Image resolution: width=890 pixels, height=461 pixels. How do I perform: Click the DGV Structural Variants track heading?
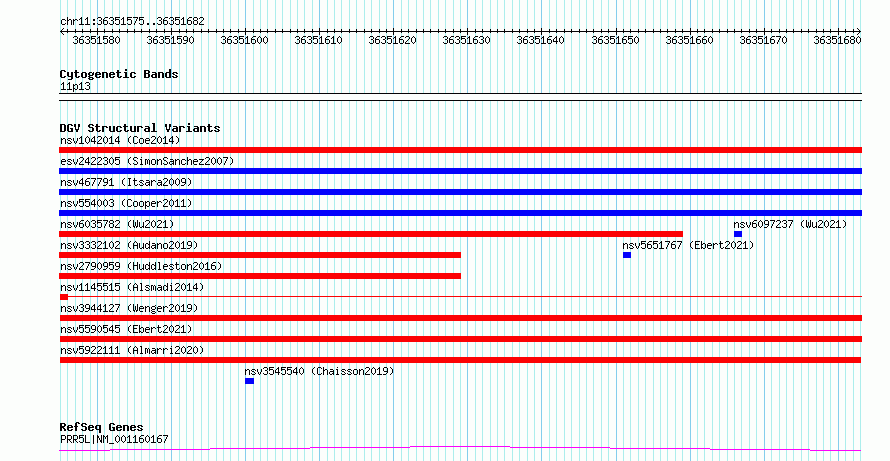[x=140, y=128]
